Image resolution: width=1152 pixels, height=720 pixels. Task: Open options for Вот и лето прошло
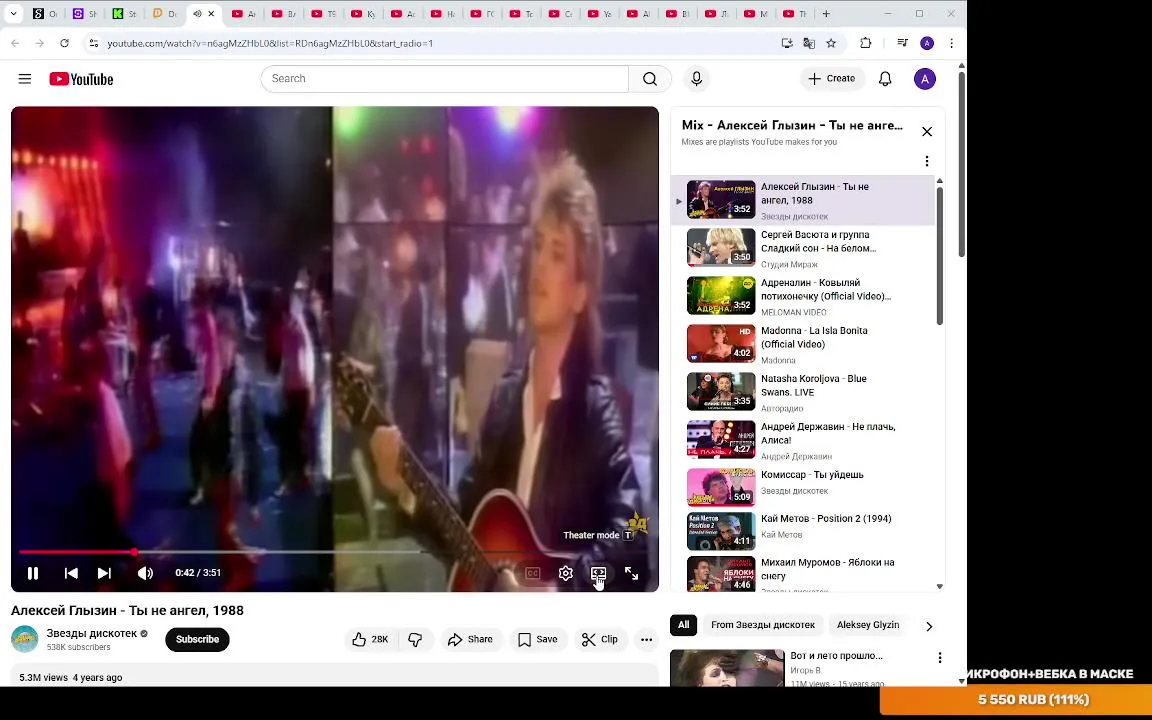click(939, 658)
